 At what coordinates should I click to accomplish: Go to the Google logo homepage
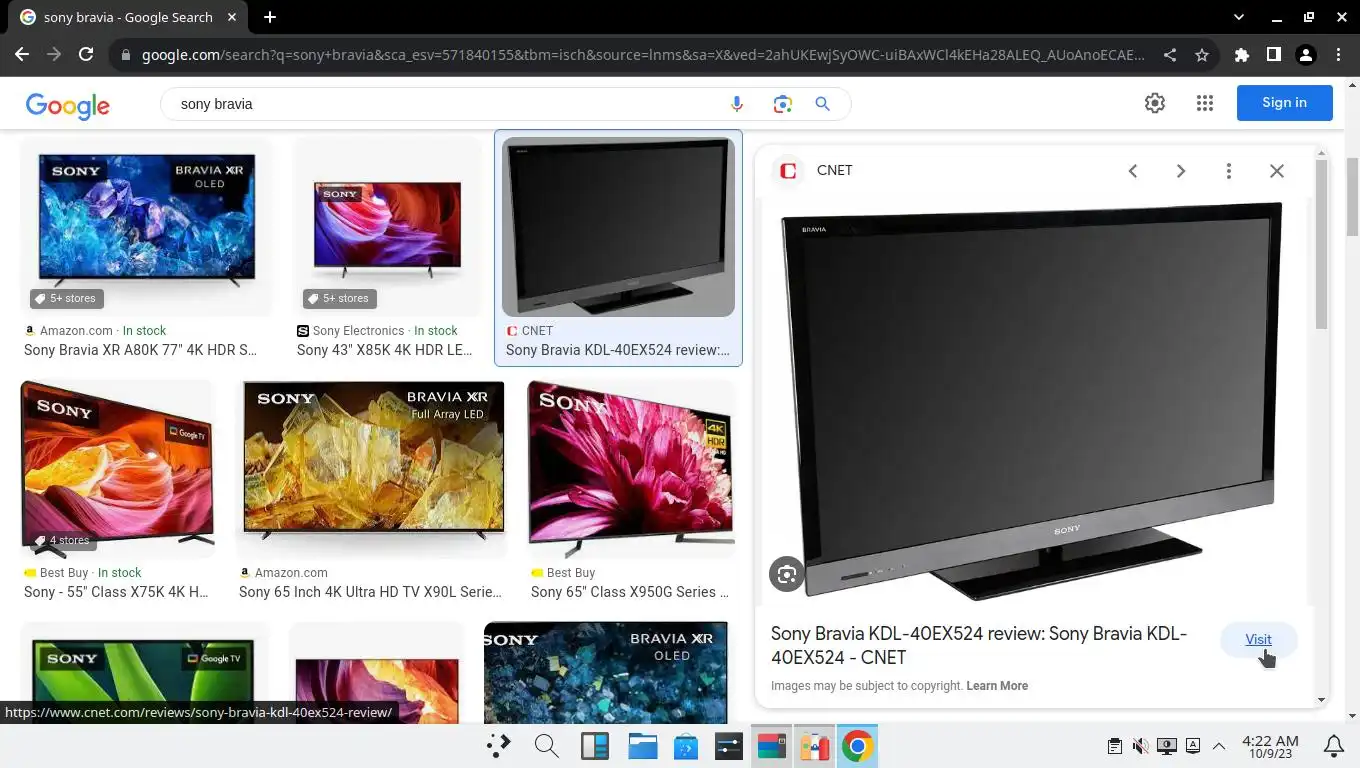[x=68, y=105]
